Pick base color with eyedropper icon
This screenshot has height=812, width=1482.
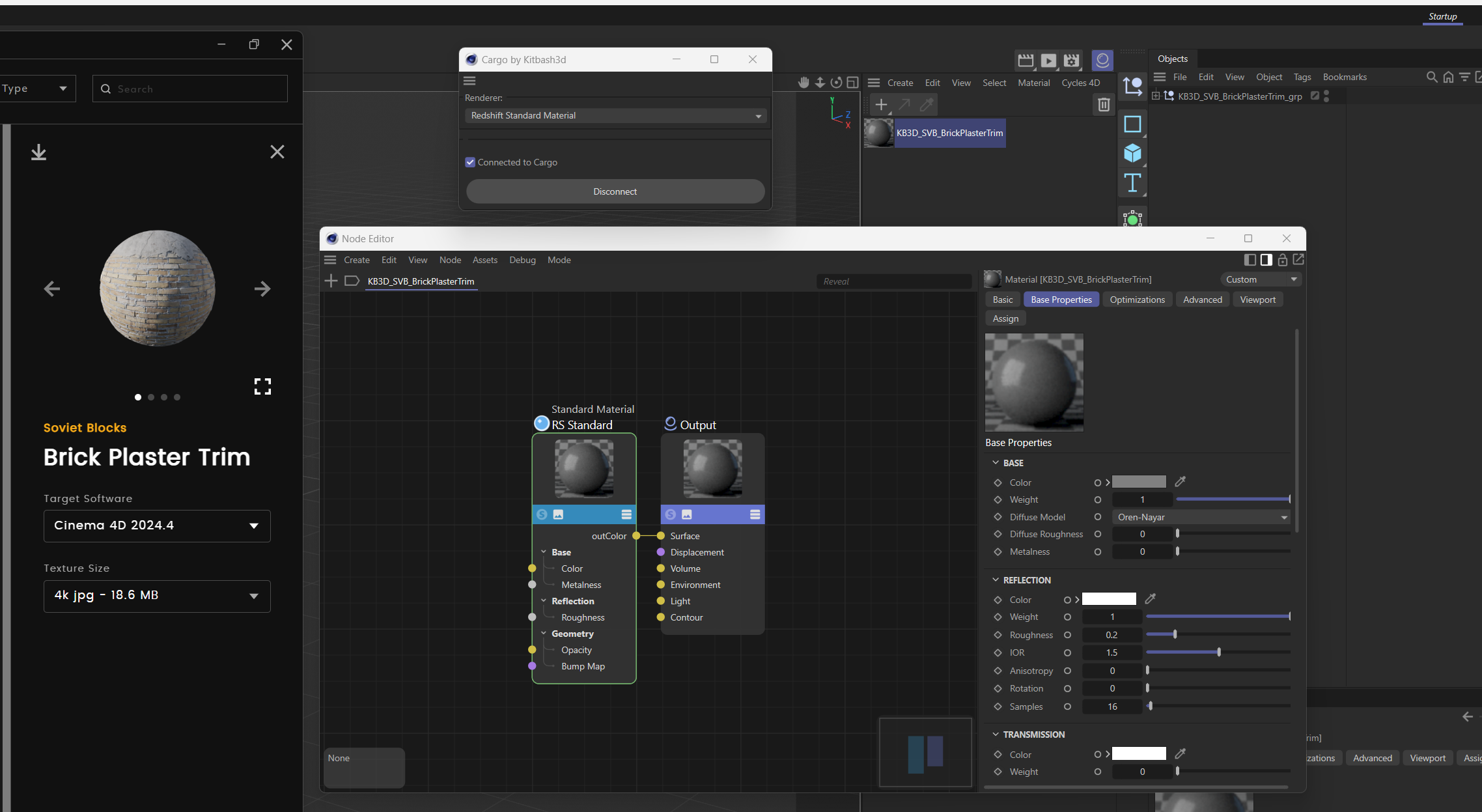point(1180,482)
